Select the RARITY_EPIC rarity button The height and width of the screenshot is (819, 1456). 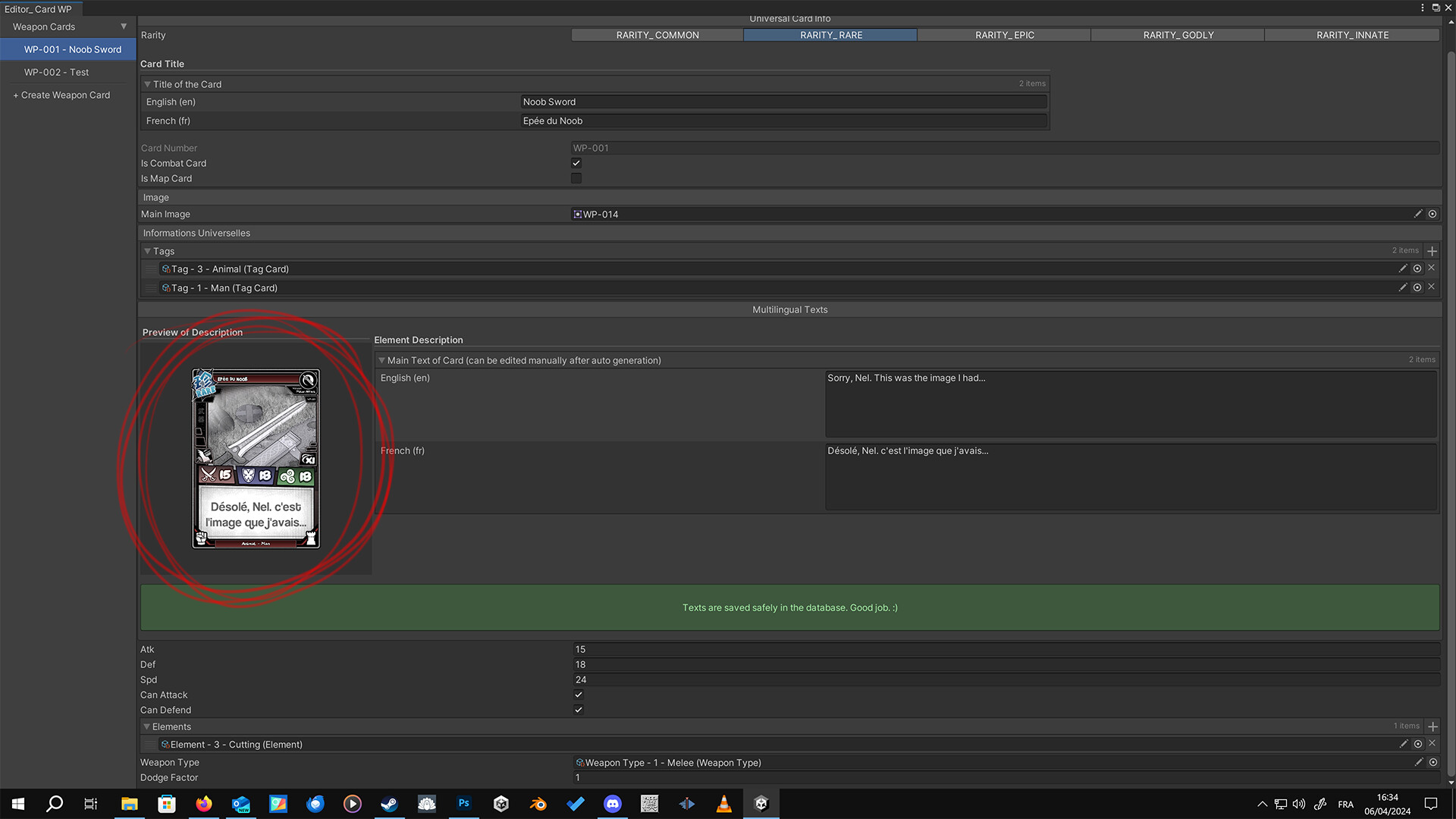coord(1004,35)
